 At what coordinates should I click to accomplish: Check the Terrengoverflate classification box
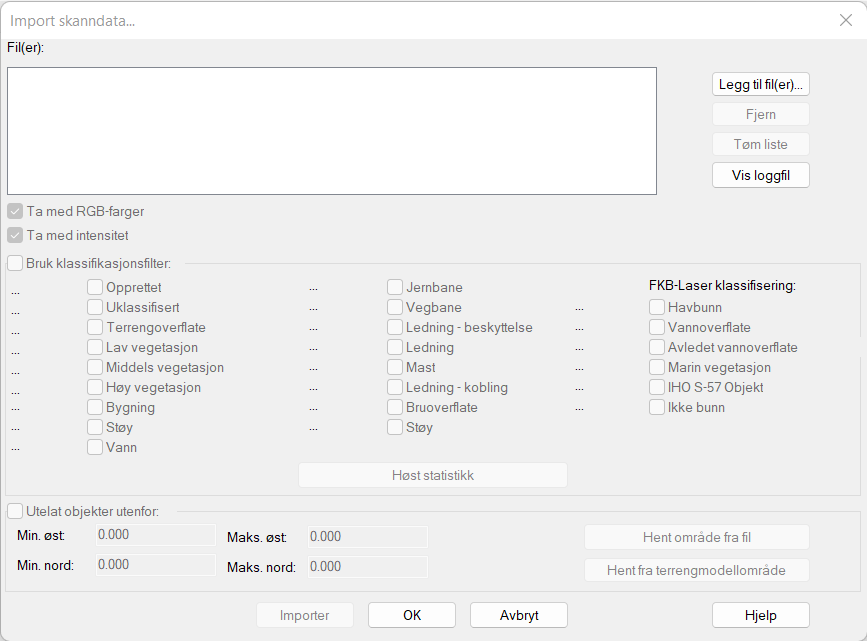tap(95, 327)
